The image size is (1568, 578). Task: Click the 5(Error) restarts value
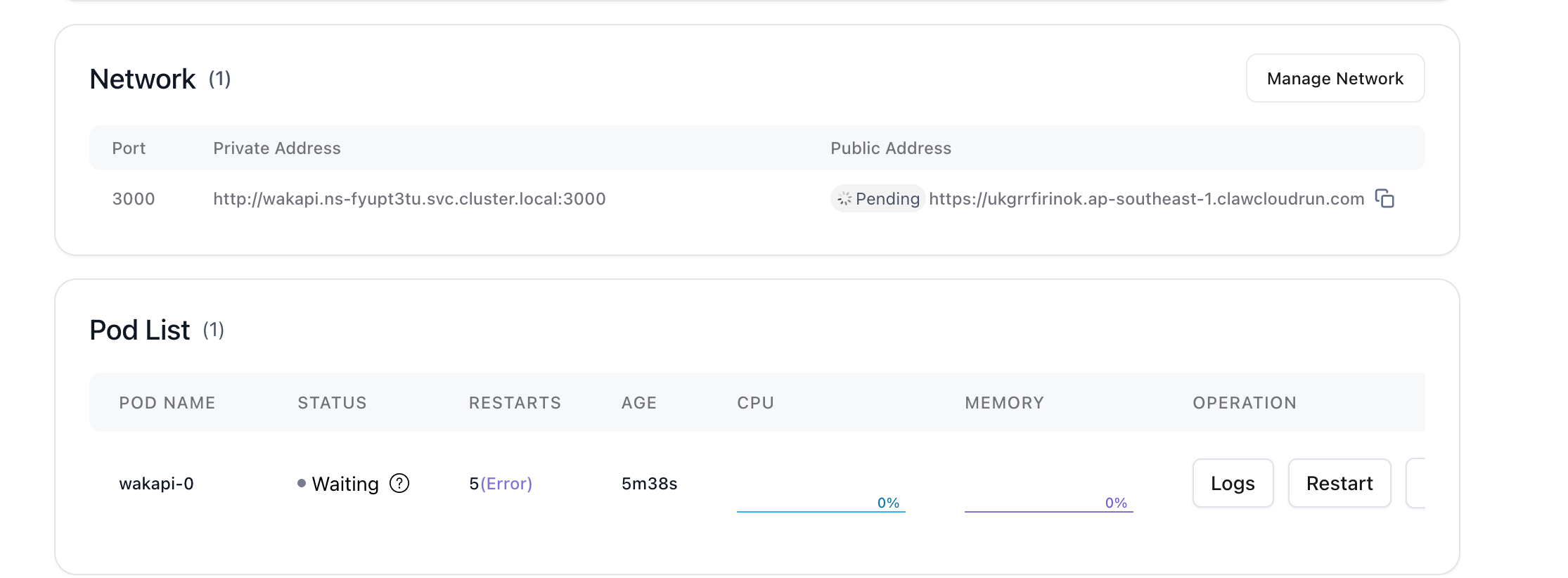click(x=501, y=484)
